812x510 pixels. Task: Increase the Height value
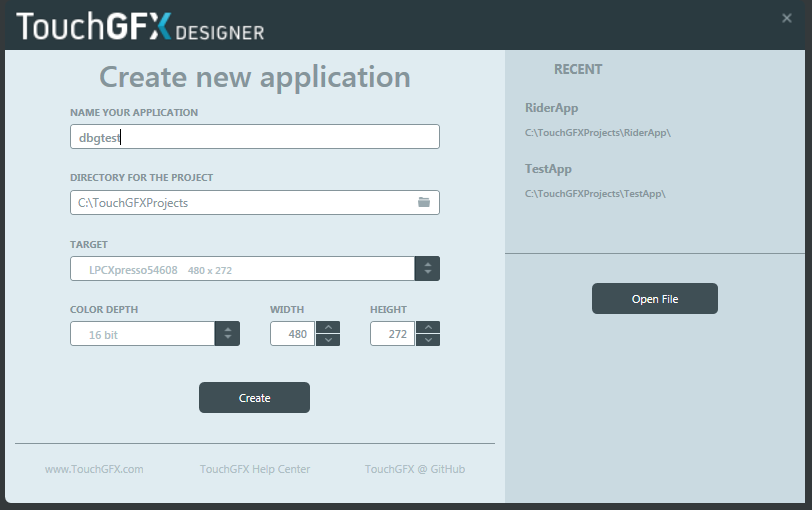tap(428, 327)
